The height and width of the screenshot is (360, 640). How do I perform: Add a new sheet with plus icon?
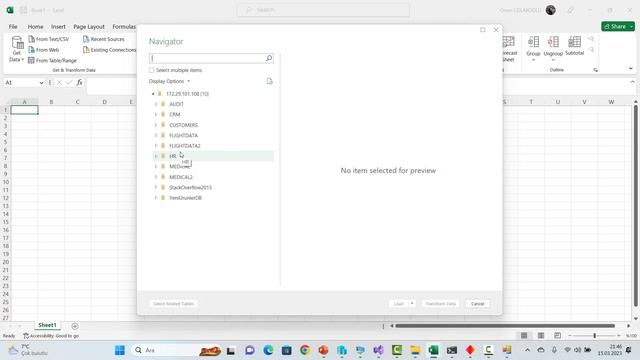point(75,326)
